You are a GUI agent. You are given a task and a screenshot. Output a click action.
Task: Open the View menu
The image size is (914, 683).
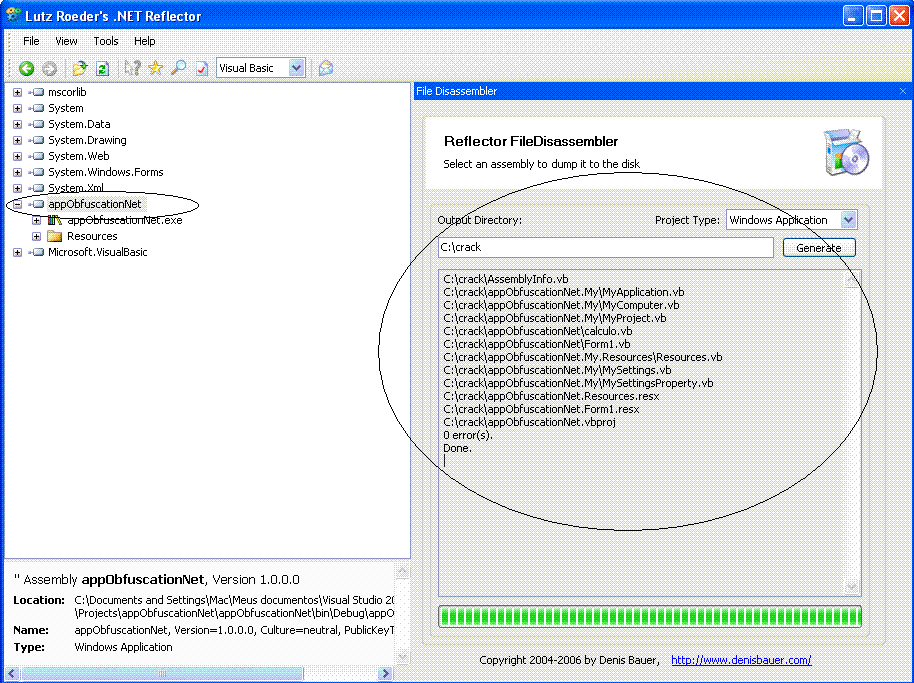[66, 41]
